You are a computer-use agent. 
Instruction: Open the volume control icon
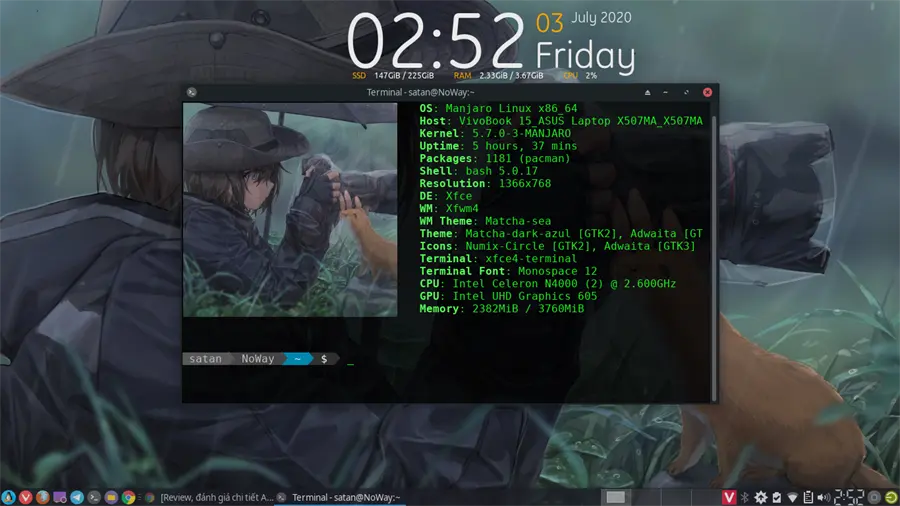824,497
